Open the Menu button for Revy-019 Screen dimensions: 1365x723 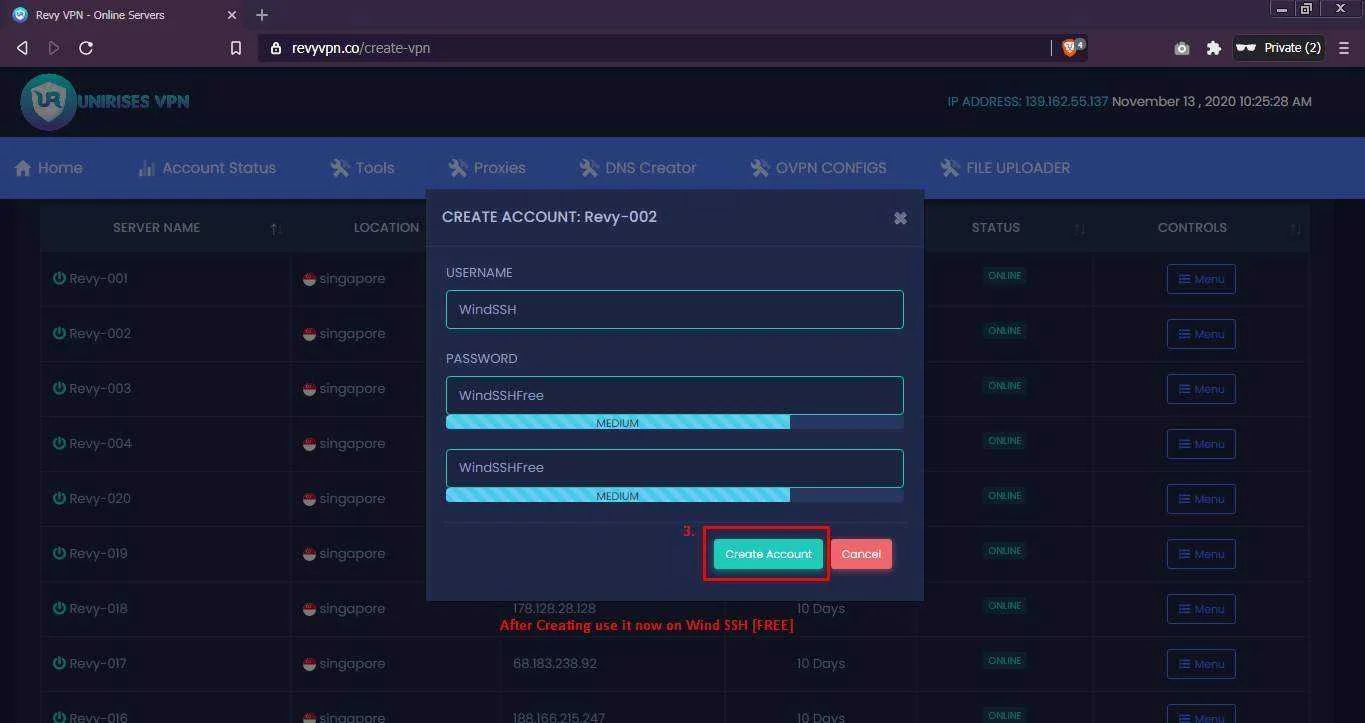point(1201,554)
